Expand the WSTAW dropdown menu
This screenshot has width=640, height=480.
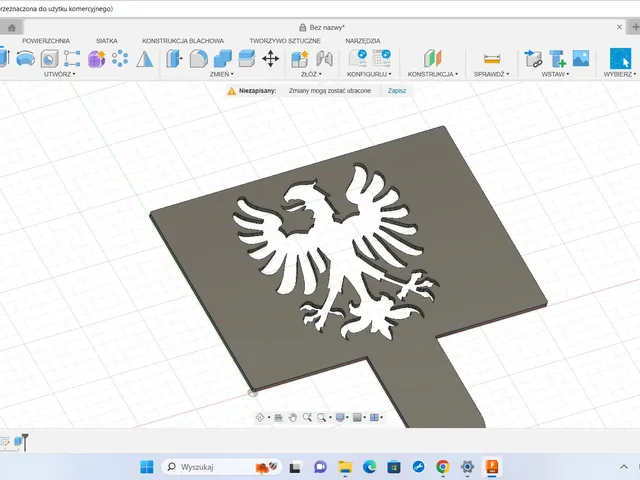[x=555, y=74]
